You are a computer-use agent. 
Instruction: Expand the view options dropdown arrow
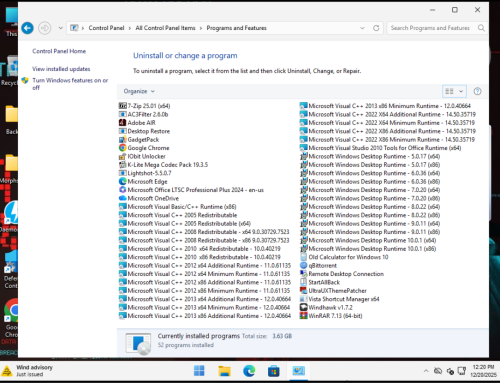pyautogui.click(x=461, y=91)
